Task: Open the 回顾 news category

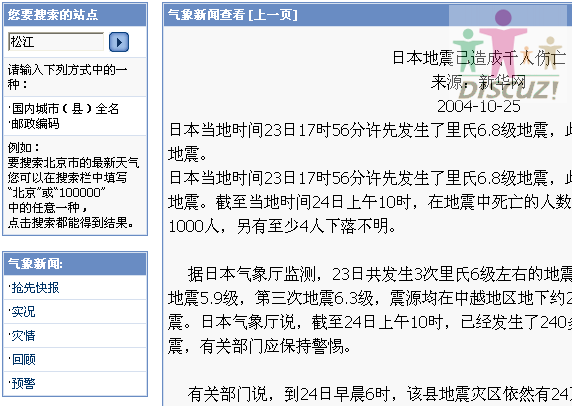Action: [x=23, y=360]
